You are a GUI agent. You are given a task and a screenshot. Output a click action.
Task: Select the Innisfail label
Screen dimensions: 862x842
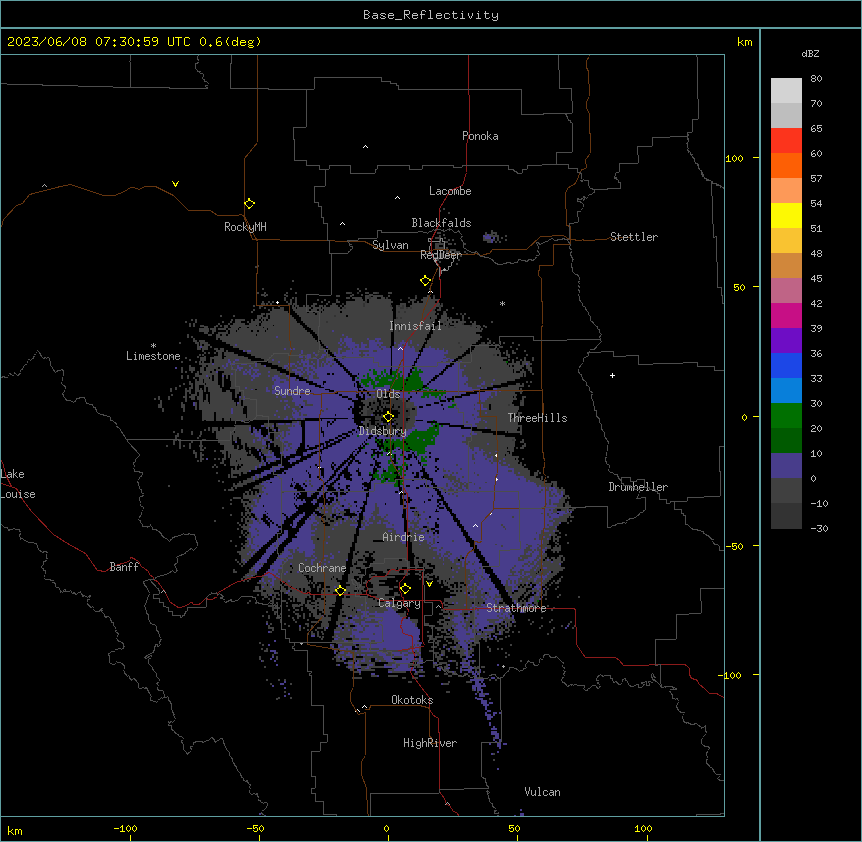[416, 326]
